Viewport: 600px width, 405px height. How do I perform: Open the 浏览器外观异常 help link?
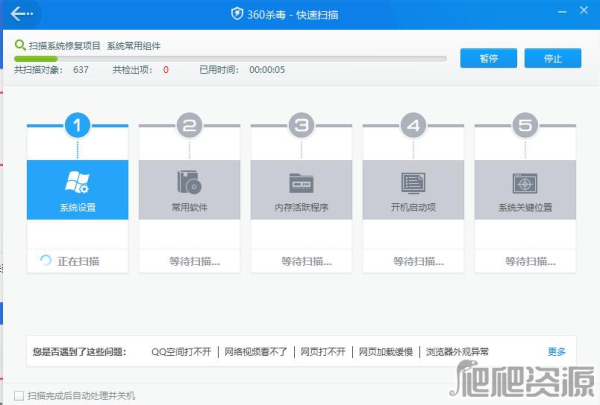457,351
